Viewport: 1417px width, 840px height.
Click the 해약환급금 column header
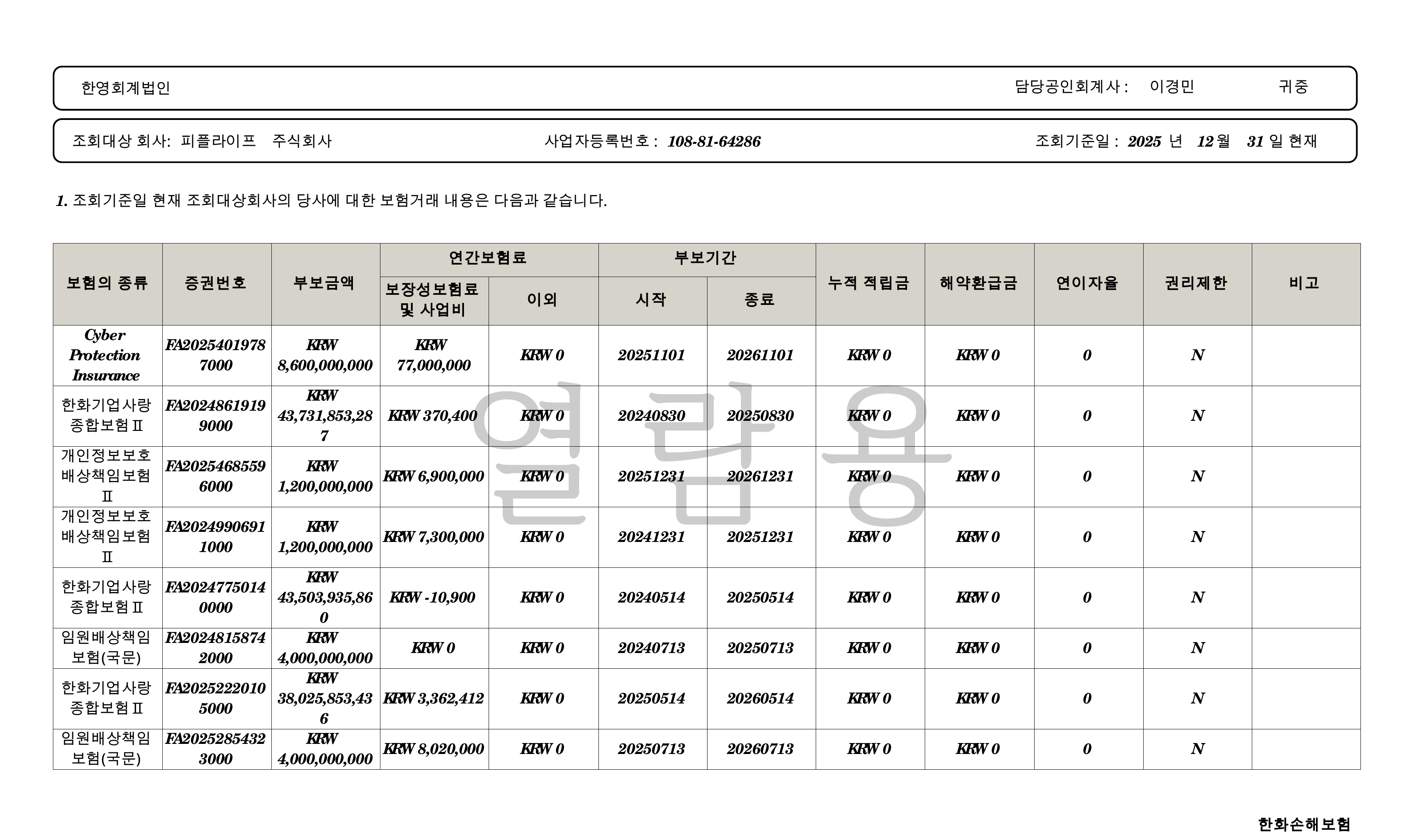click(978, 283)
